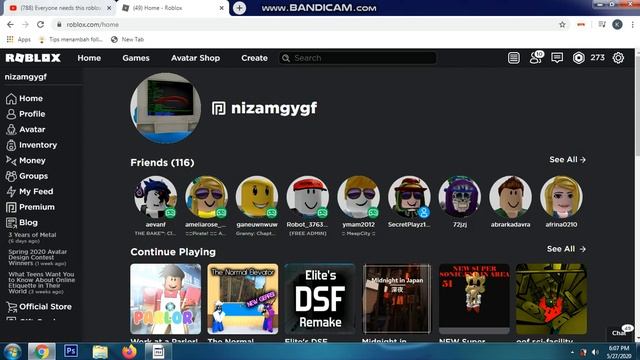Open the Windows Start menu
This screenshot has height=360, width=640.
[12, 351]
